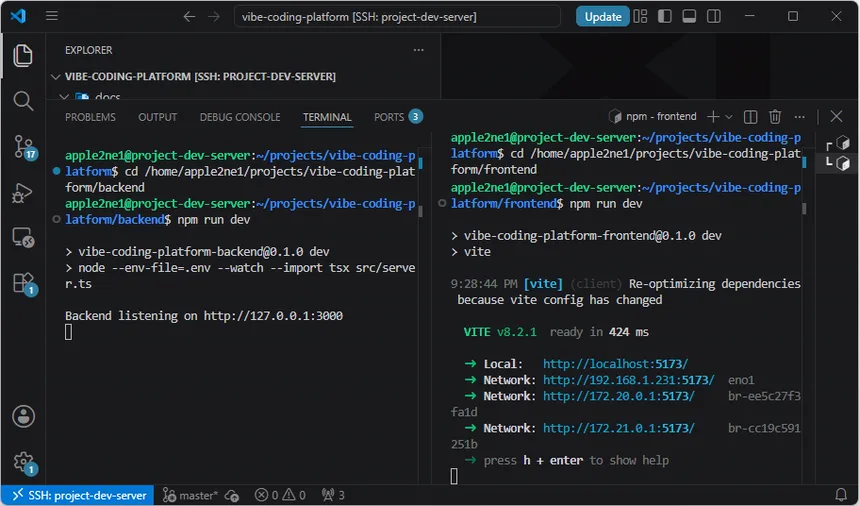Click SSH: project-dev-server remote indicator
860x506 pixels.
77,496
